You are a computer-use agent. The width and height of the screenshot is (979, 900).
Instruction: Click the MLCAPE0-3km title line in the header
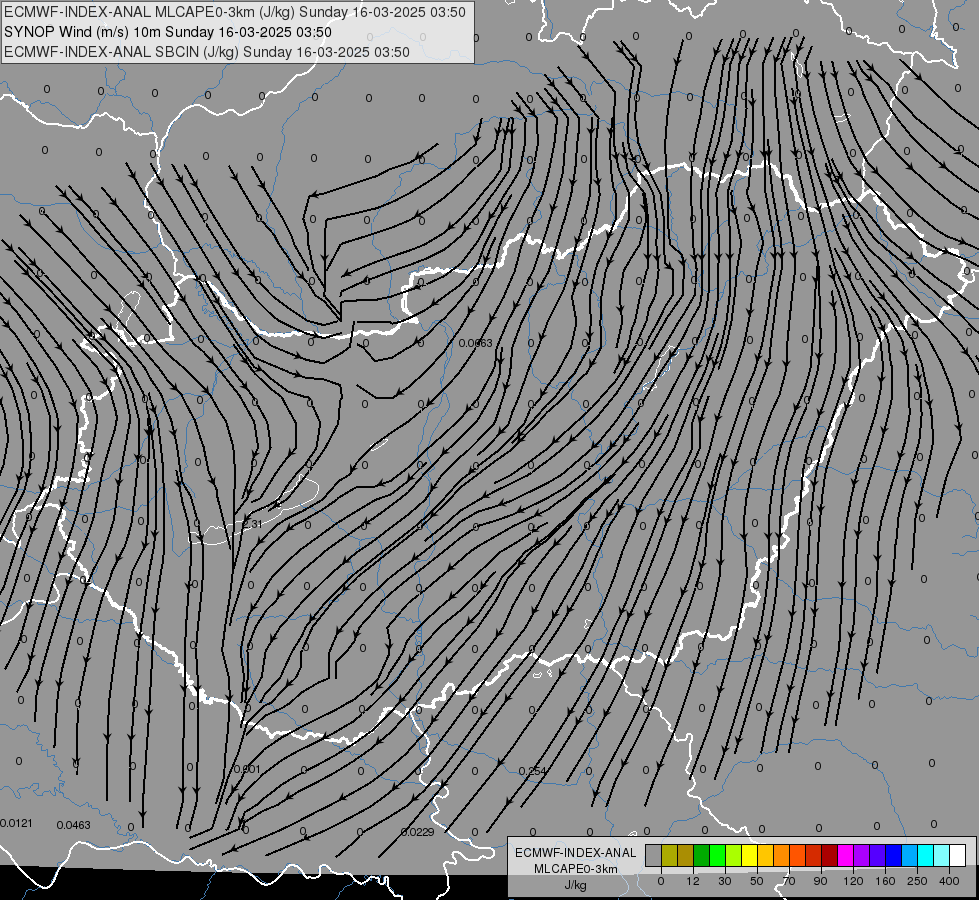pyautogui.click(x=235, y=12)
